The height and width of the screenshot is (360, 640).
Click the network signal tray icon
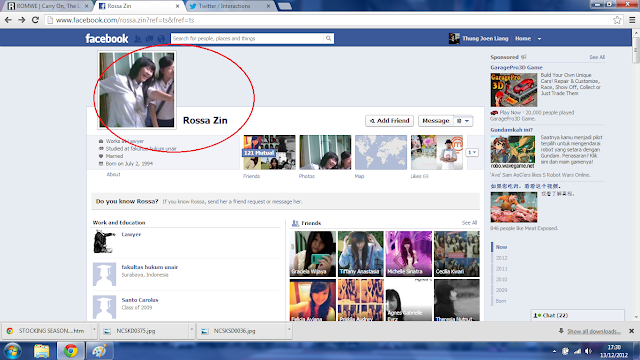tap(577, 351)
